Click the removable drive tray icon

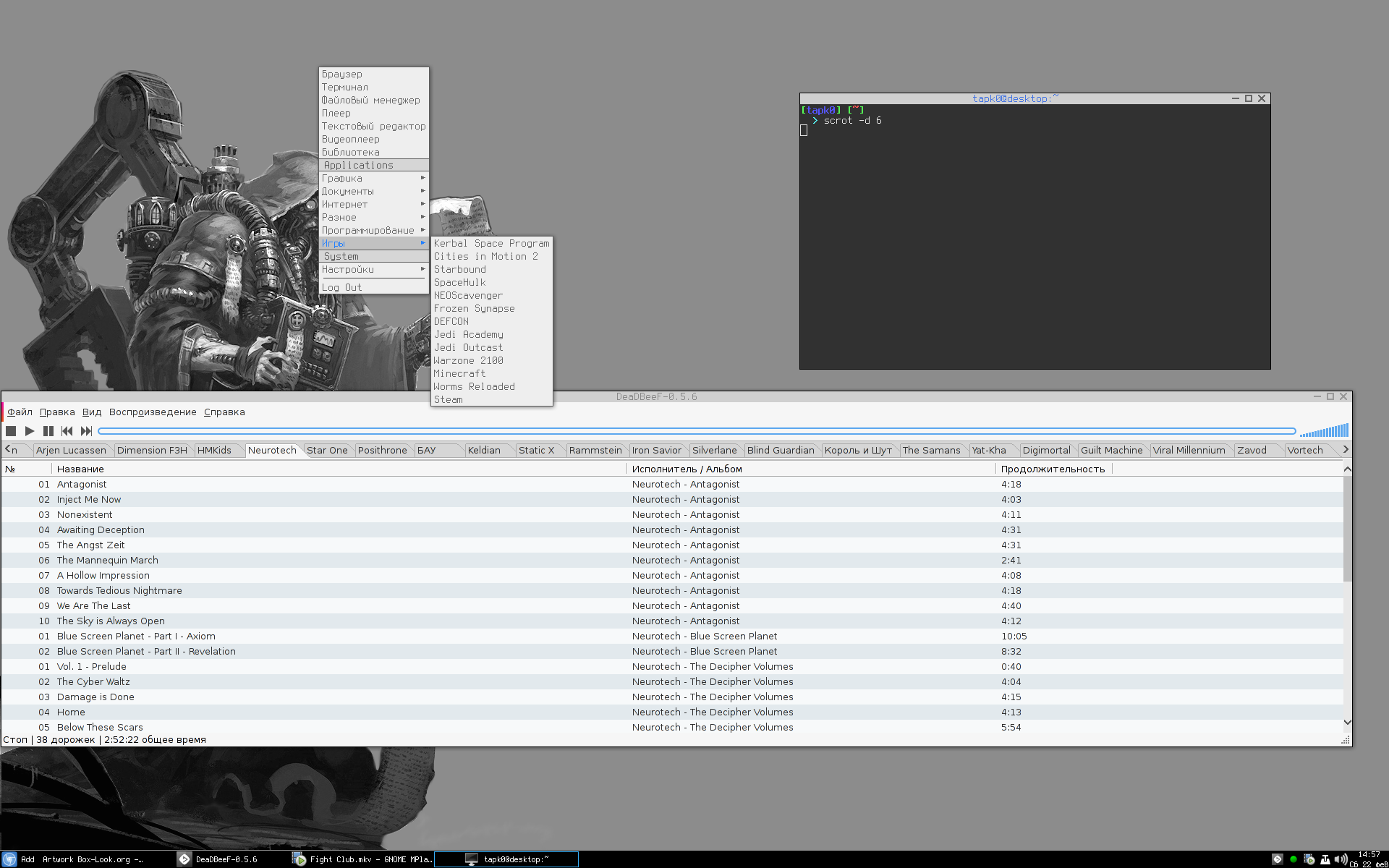[1325, 859]
